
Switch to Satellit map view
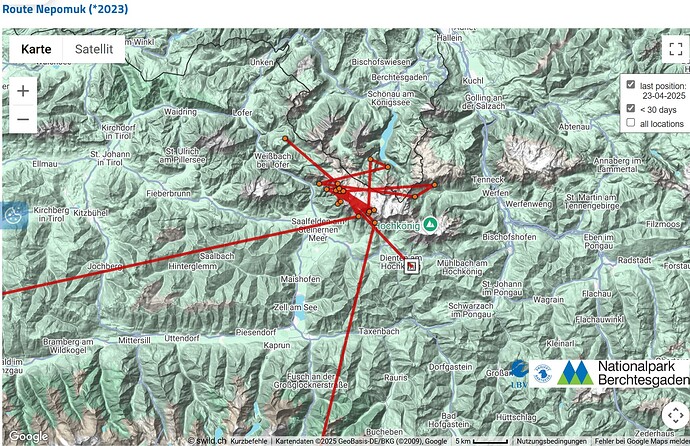(x=94, y=49)
